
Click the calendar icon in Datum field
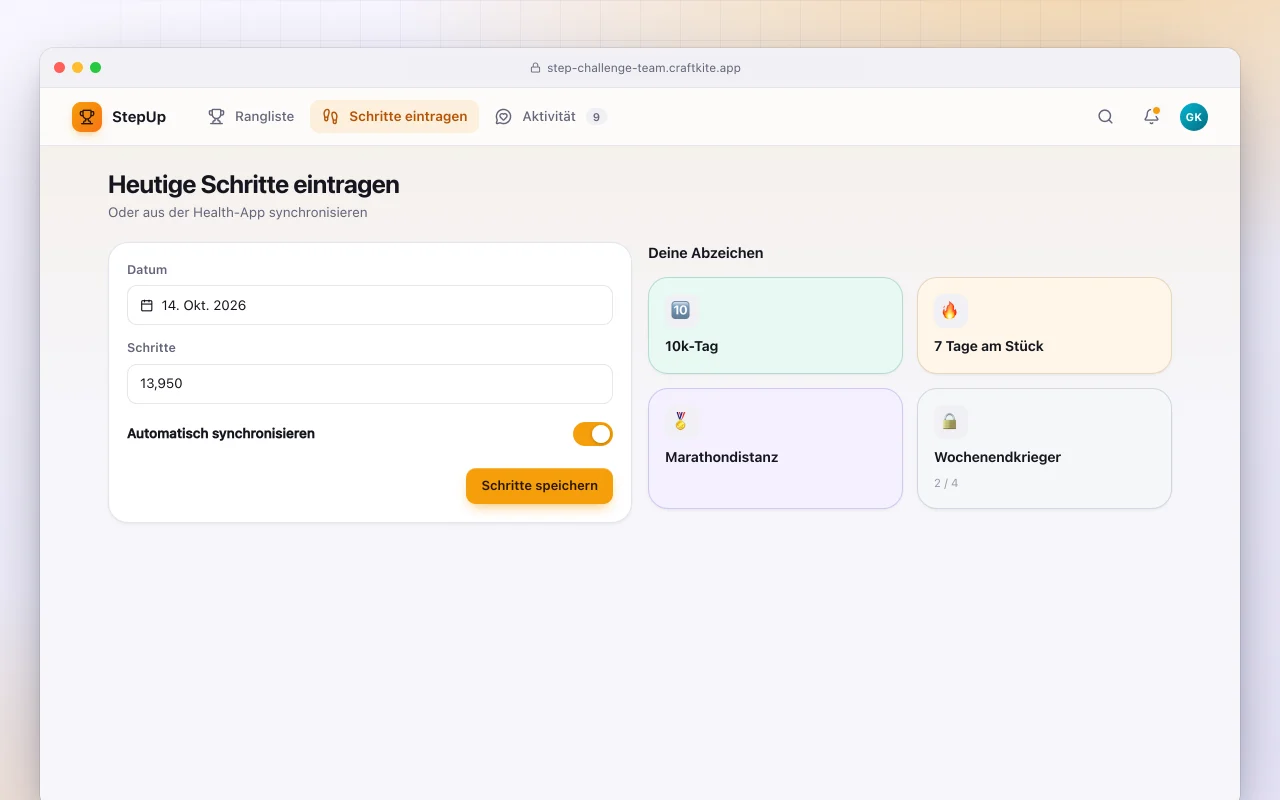click(x=147, y=305)
